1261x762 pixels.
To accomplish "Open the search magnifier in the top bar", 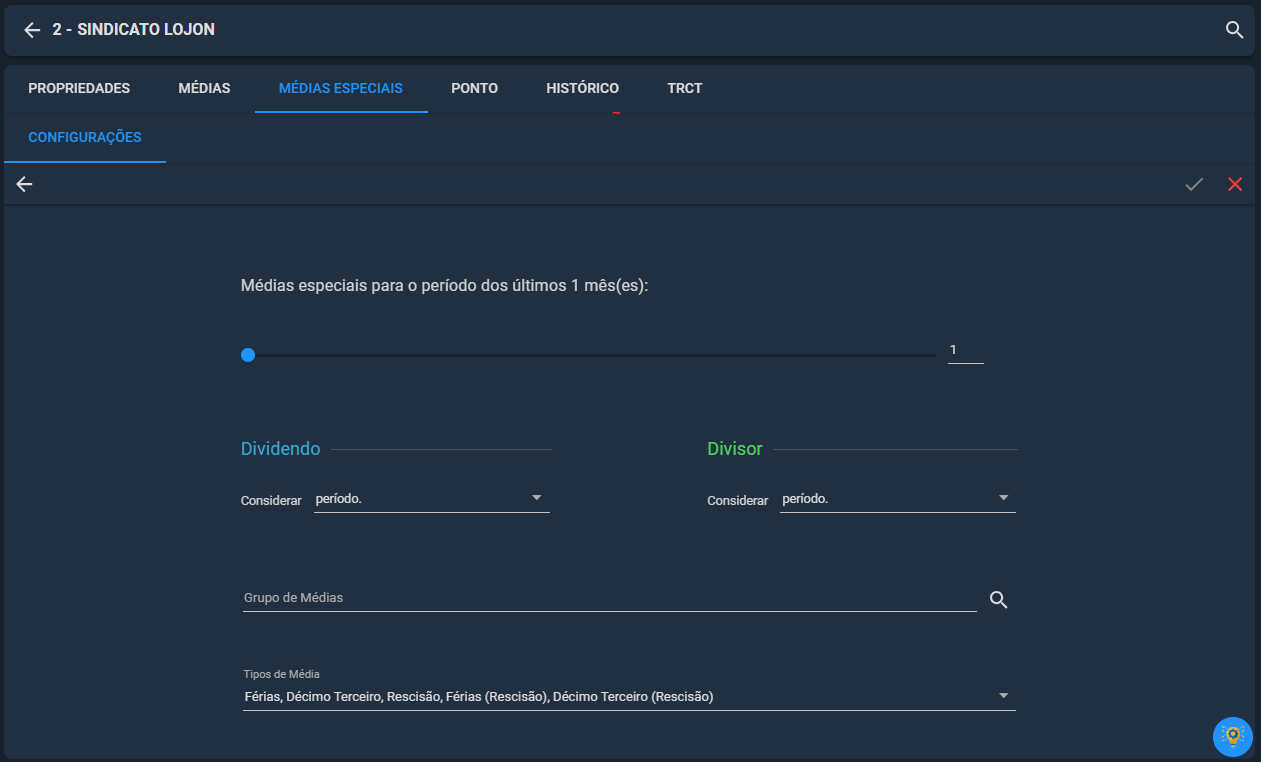I will click(1234, 30).
